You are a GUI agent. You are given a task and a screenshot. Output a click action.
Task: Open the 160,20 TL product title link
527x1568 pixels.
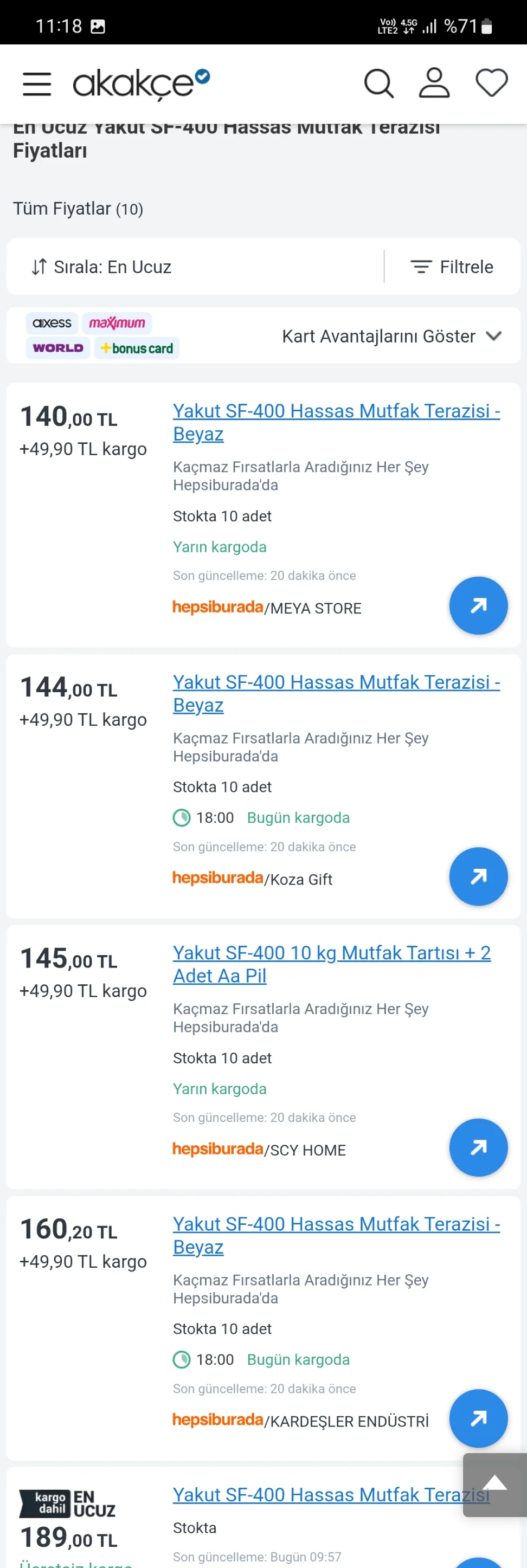(x=336, y=1235)
